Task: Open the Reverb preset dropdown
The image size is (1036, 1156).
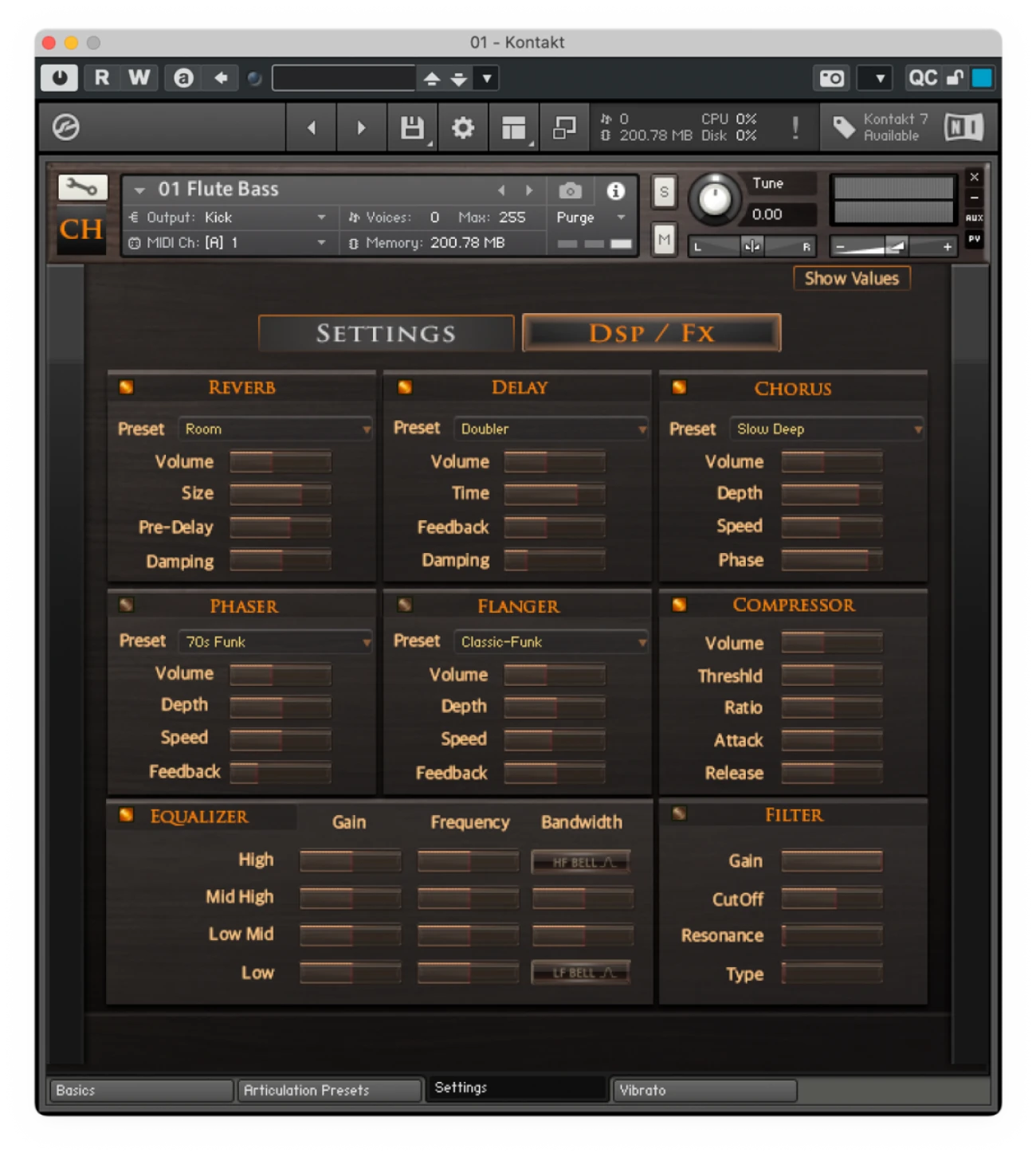Action: pyautogui.click(x=275, y=429)
